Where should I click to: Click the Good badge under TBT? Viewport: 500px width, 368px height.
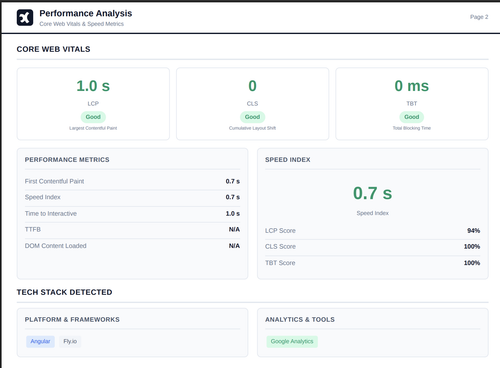[x=412, y=117]
